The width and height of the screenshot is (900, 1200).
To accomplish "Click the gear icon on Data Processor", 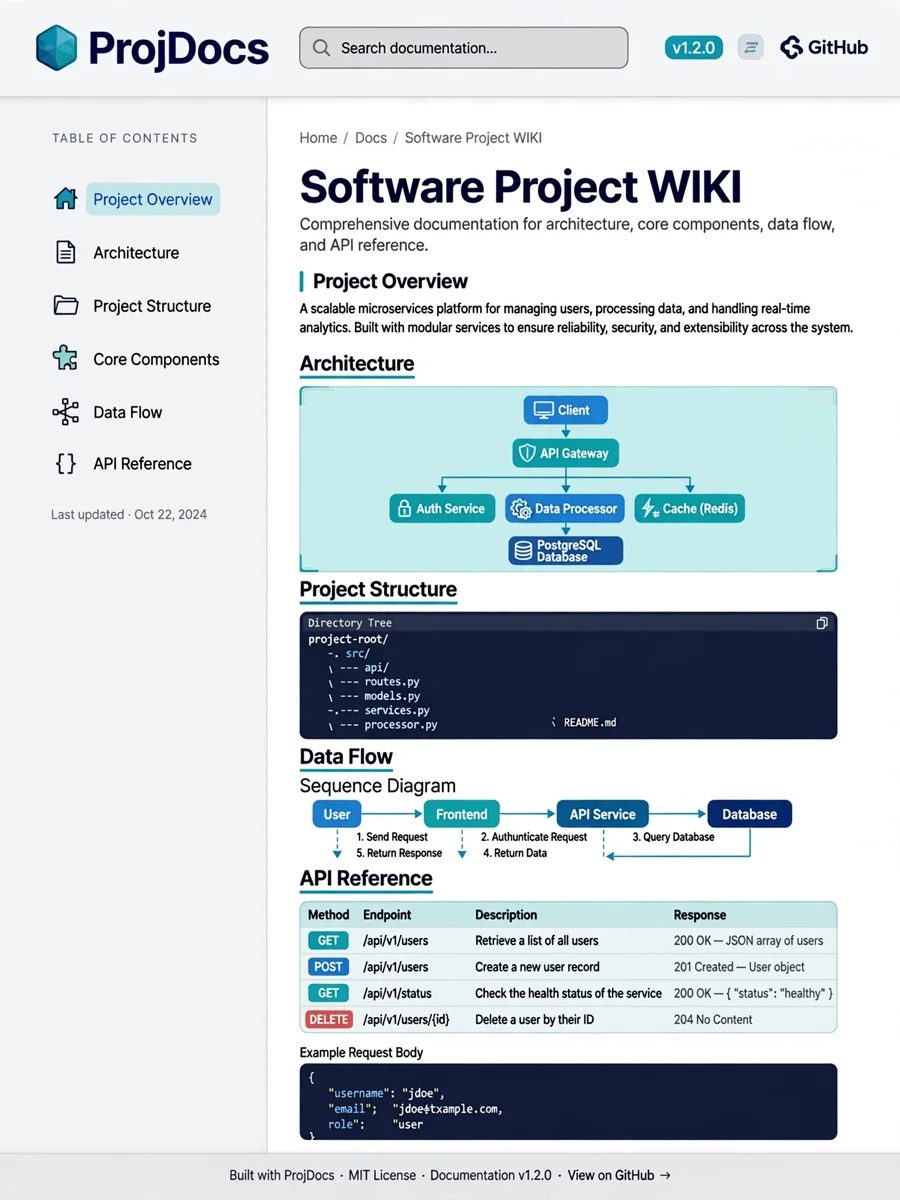I will pos(521,509).
